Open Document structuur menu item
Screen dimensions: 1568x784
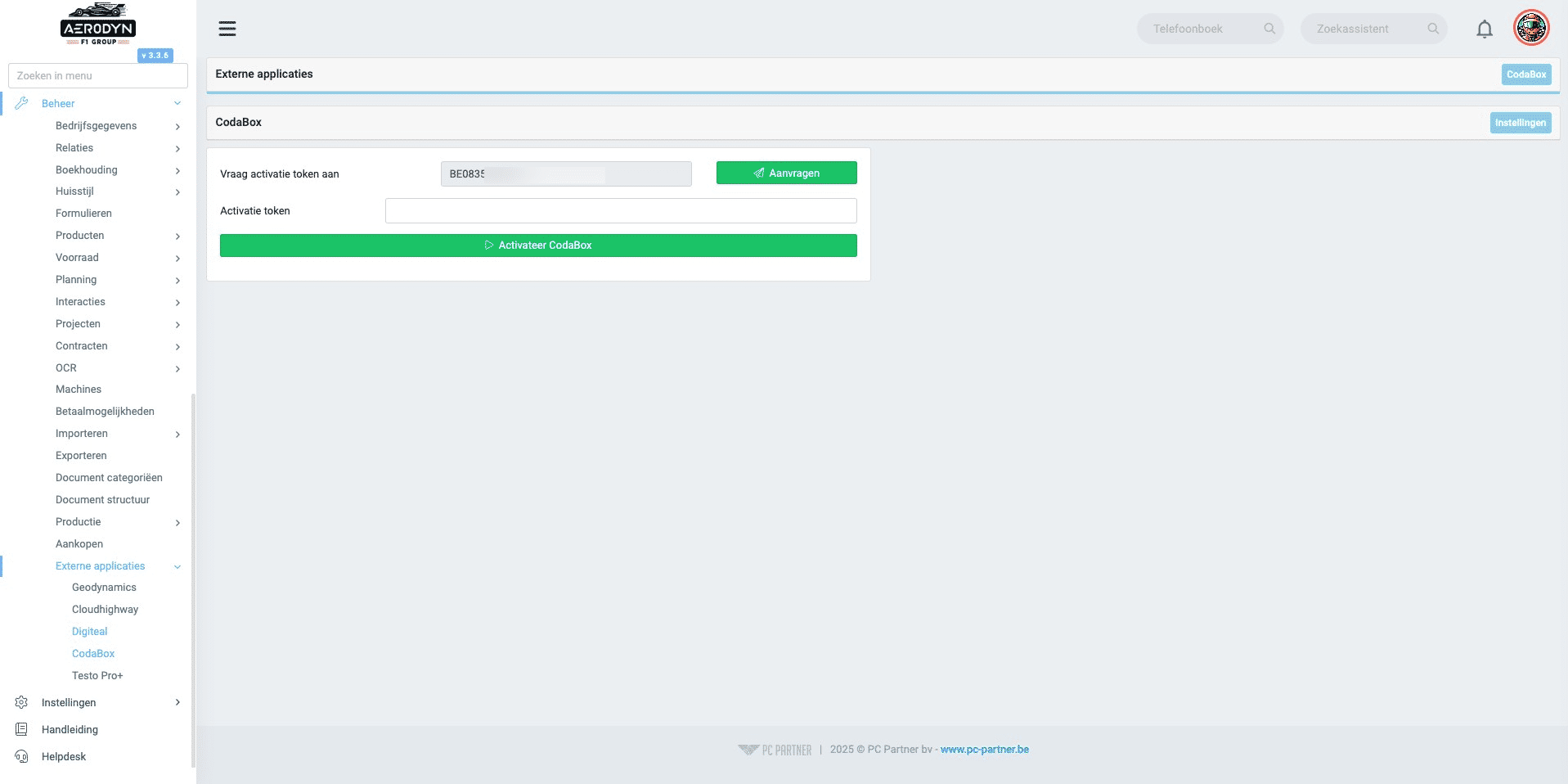[x=102, y=500]
